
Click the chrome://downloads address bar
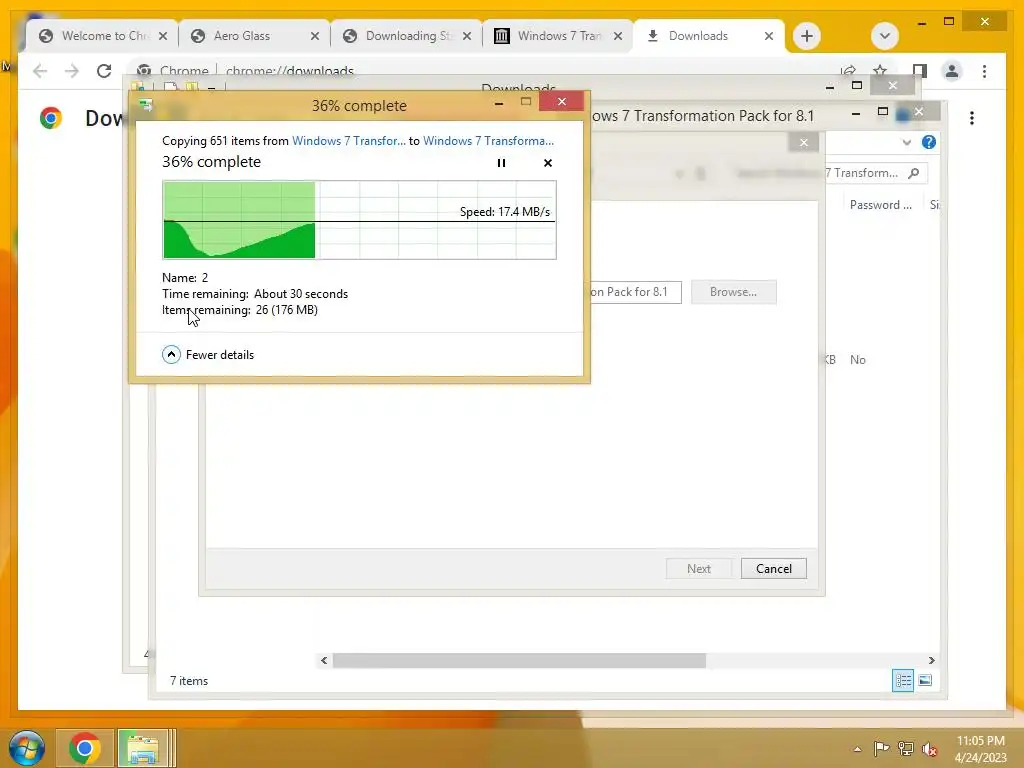pyautogui.click(x=289, y=71)
